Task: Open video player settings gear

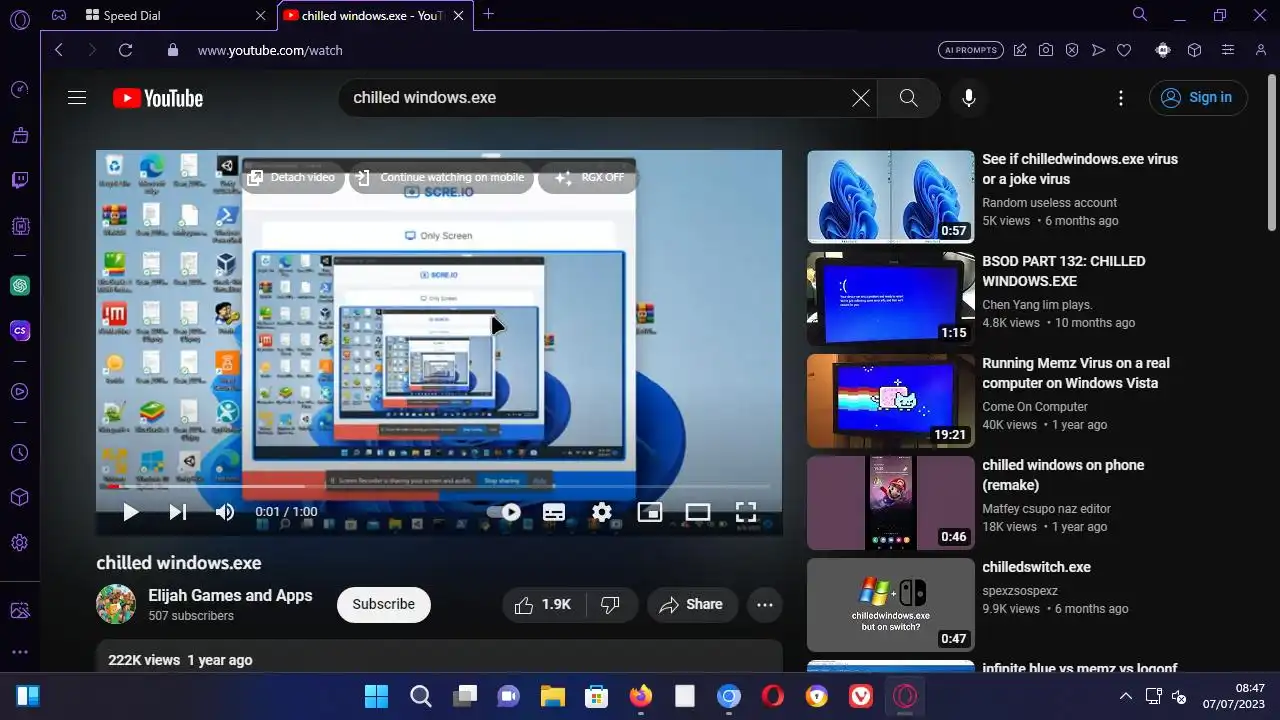Action: (x=602, y=512)
